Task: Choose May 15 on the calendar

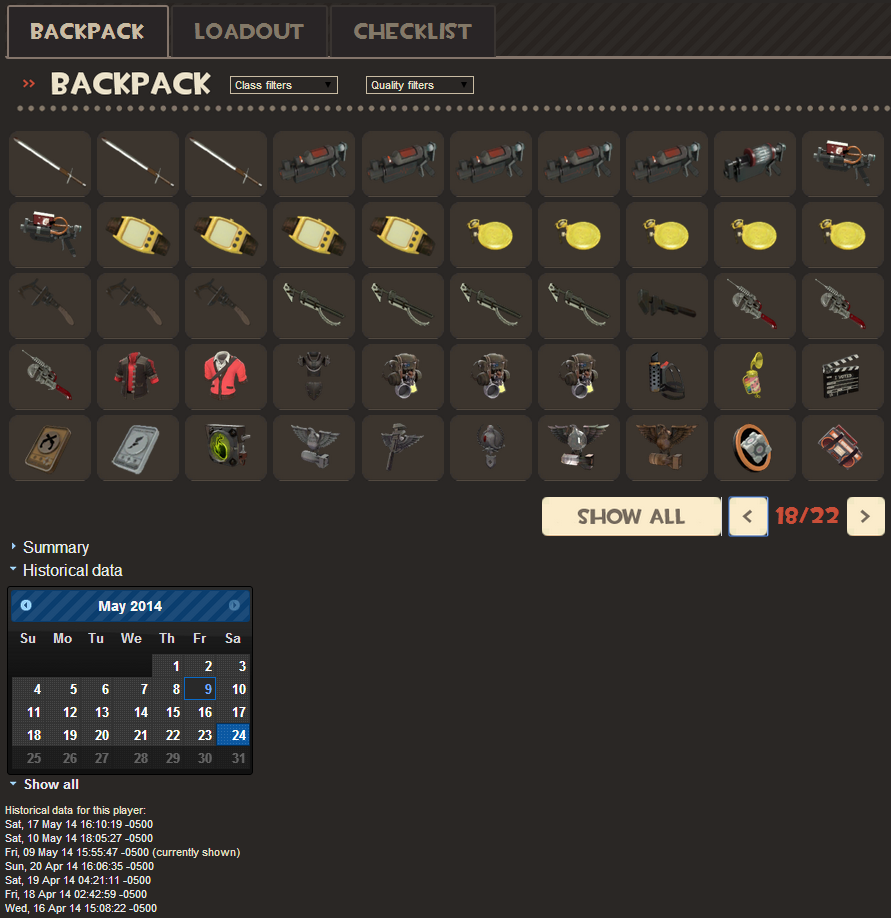Action: [168, 712]
